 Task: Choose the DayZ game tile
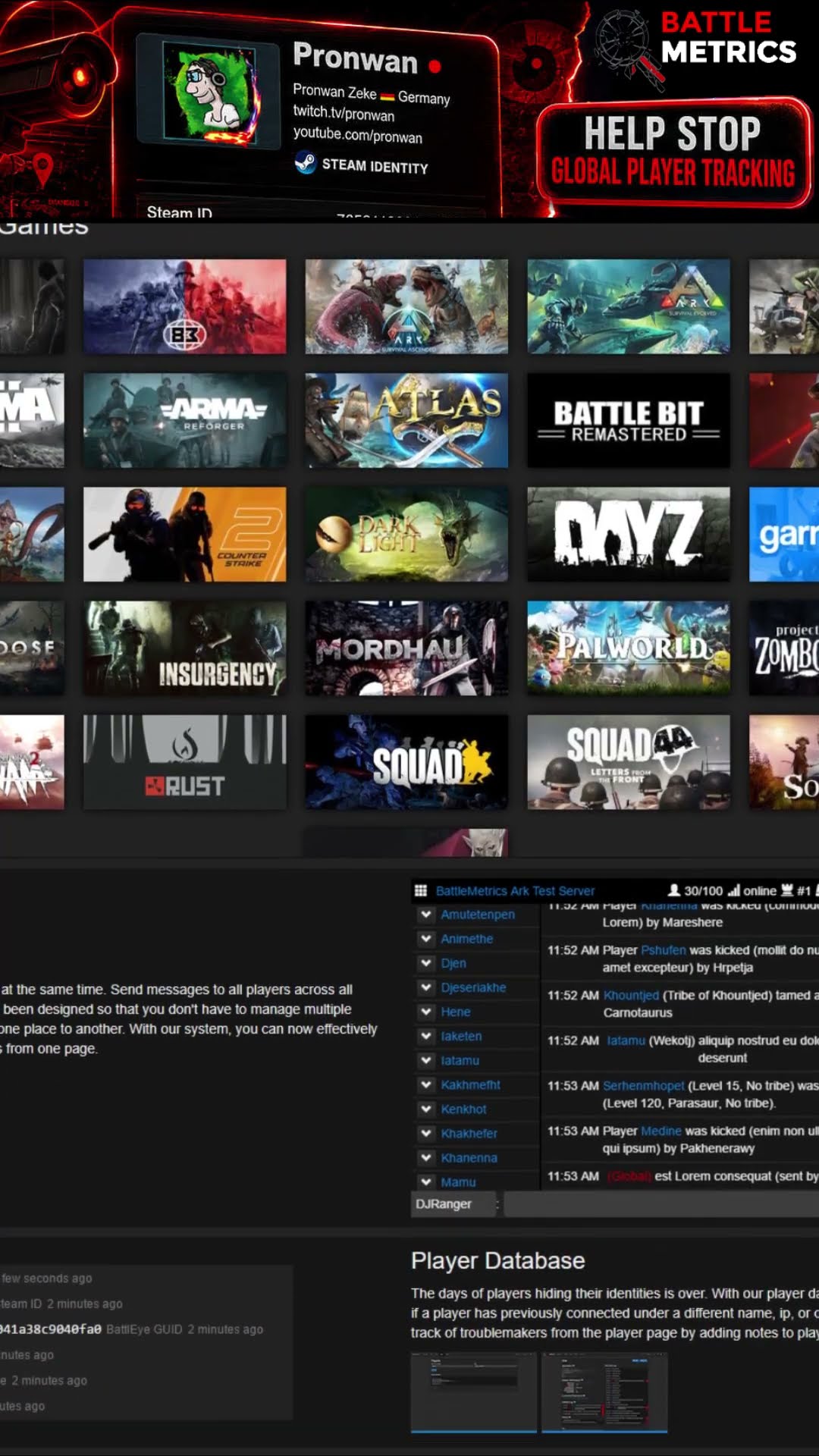coord(629,535)
